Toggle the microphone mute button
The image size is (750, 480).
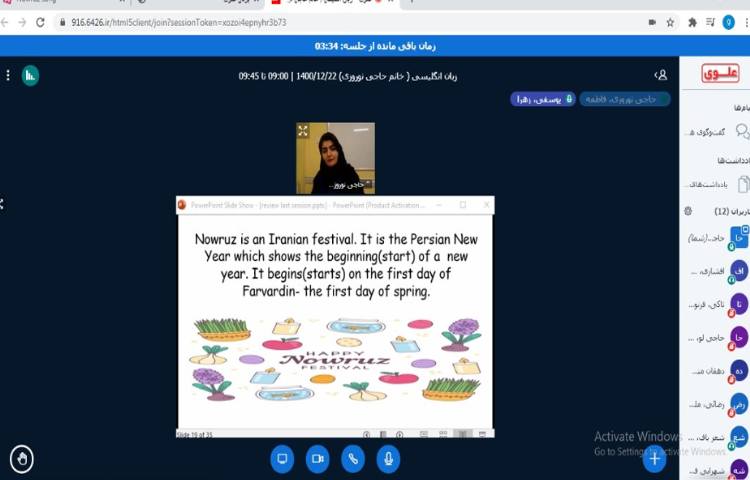[387, 458]
